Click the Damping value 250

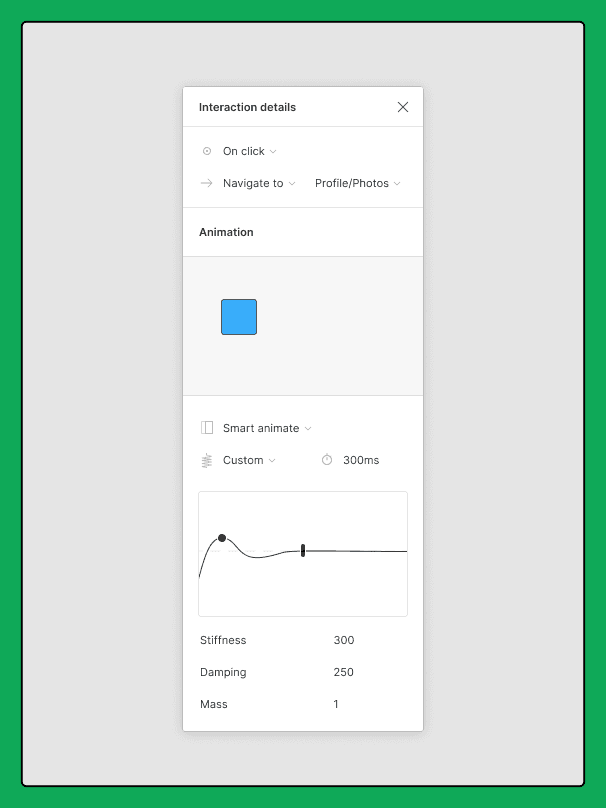coord(343,672)
